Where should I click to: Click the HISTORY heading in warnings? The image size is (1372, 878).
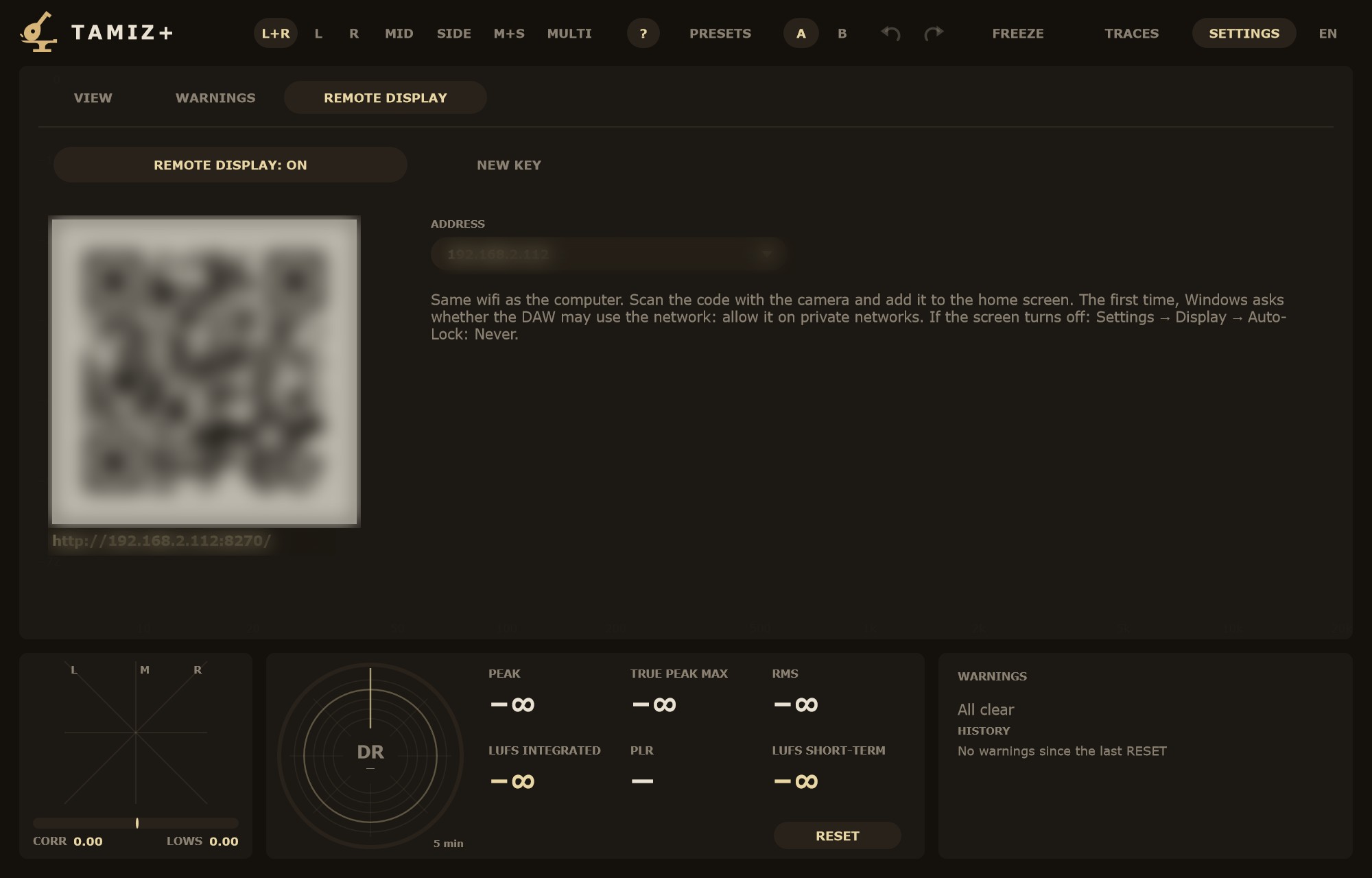(x=984, y=731)
